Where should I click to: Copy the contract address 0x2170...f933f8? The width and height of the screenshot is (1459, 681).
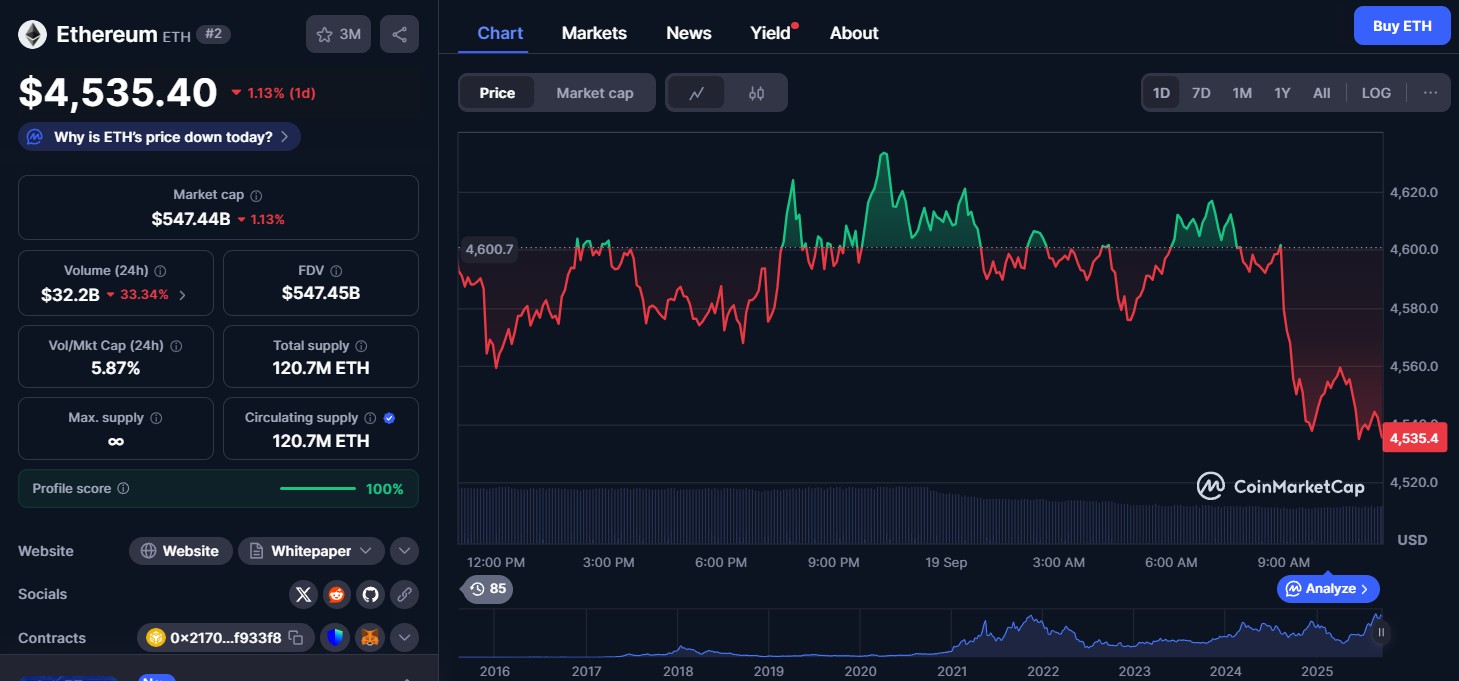(x=295, y=638)
